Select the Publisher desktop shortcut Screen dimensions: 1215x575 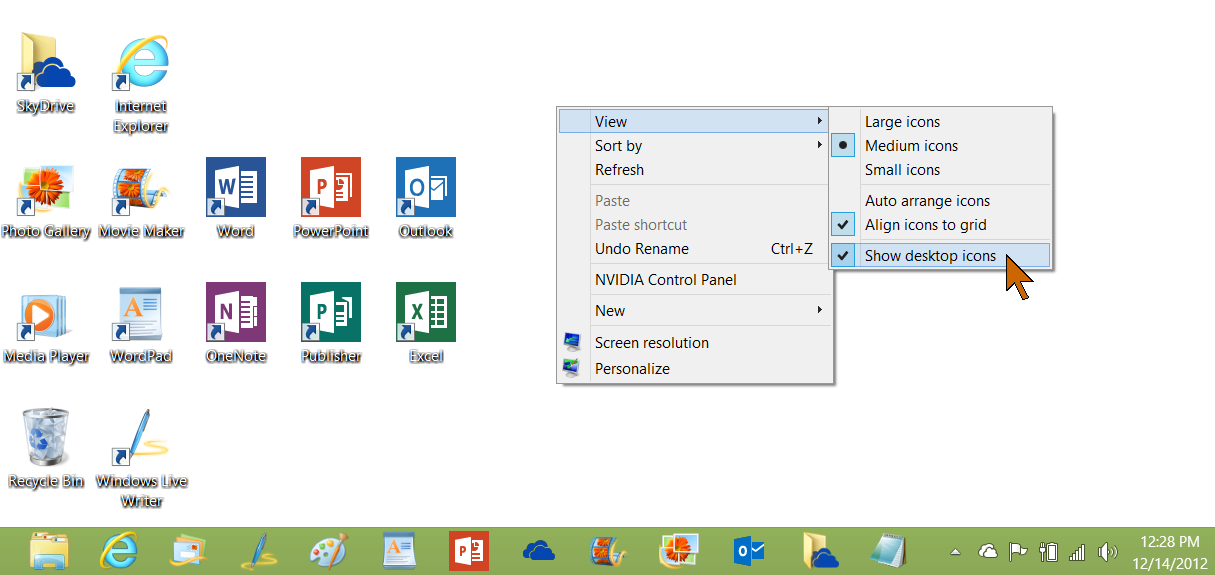(x=331, y=323)
